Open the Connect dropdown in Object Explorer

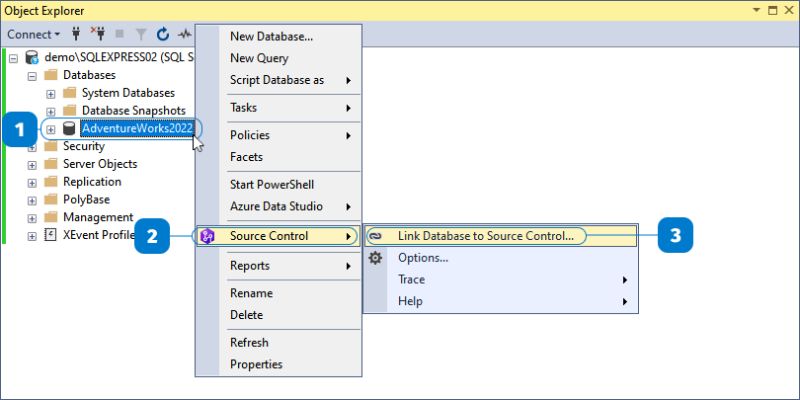[34, 34]
